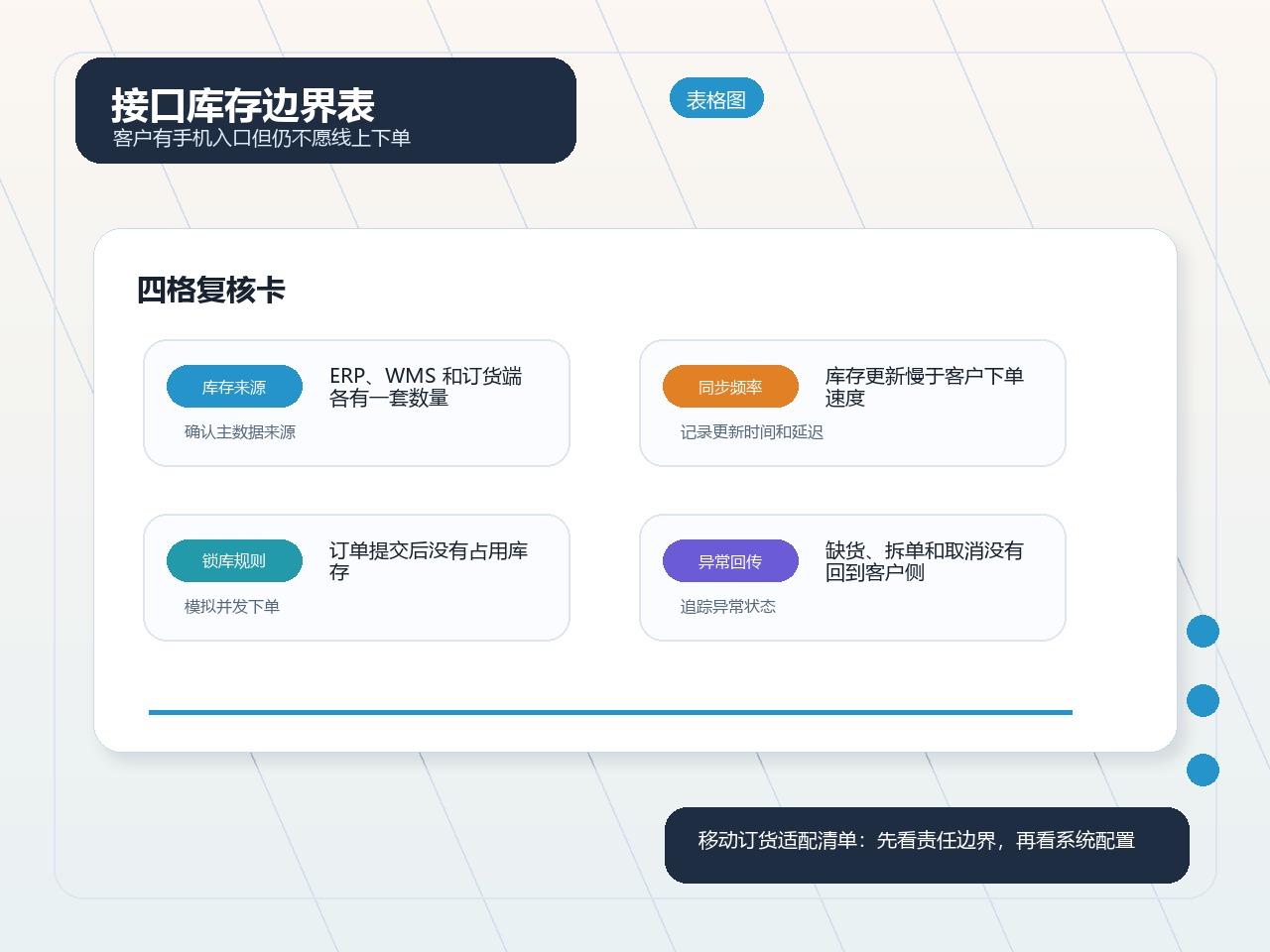Click the title 接口库存边界表
Screen dimensions: 1270x952
(x=242, y=105)
